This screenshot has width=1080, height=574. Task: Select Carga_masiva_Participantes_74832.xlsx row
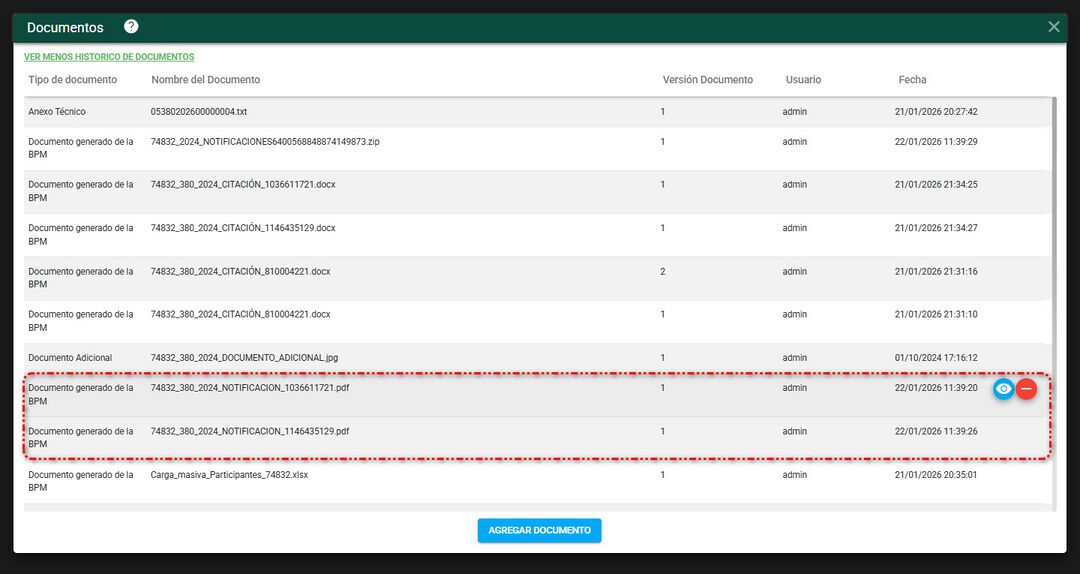click(x=229, y=475)
